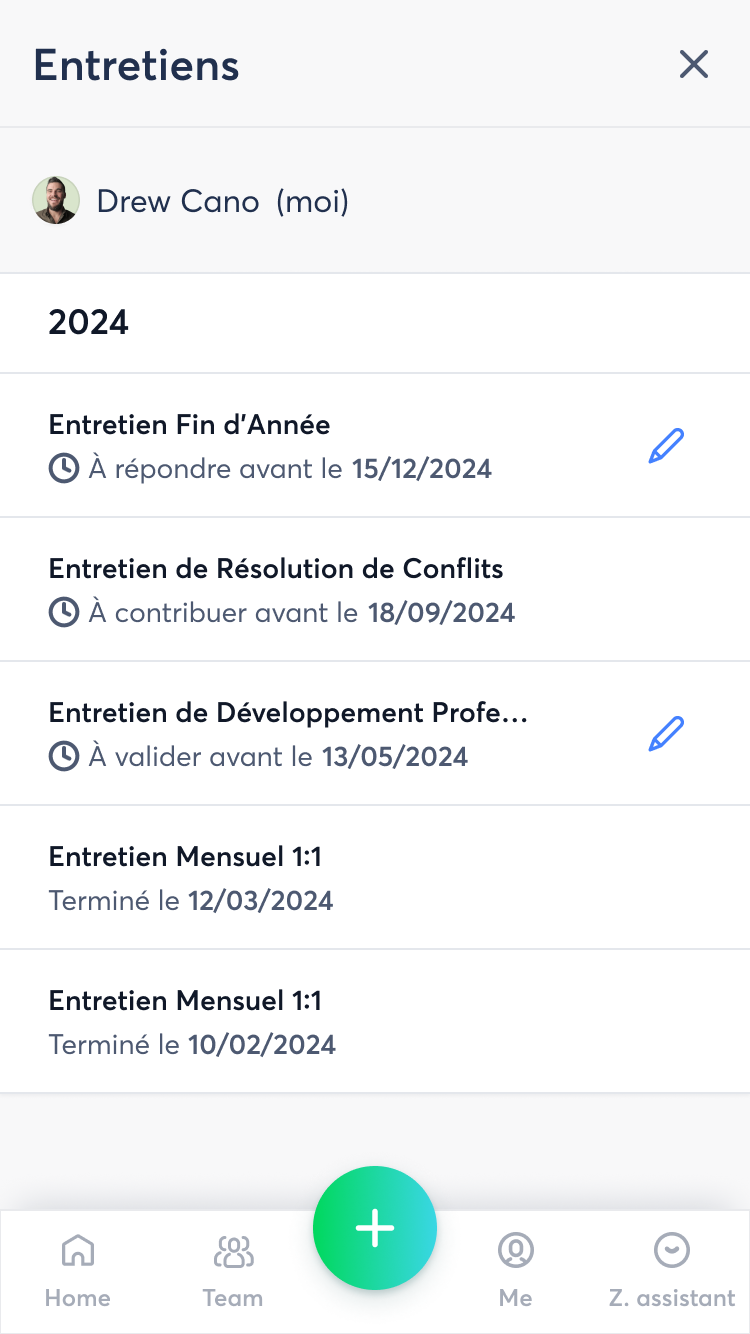Viewport: 750px width, 1334px height.
Task: Click the Entretiens page title
Action: [x=137, y=65]
